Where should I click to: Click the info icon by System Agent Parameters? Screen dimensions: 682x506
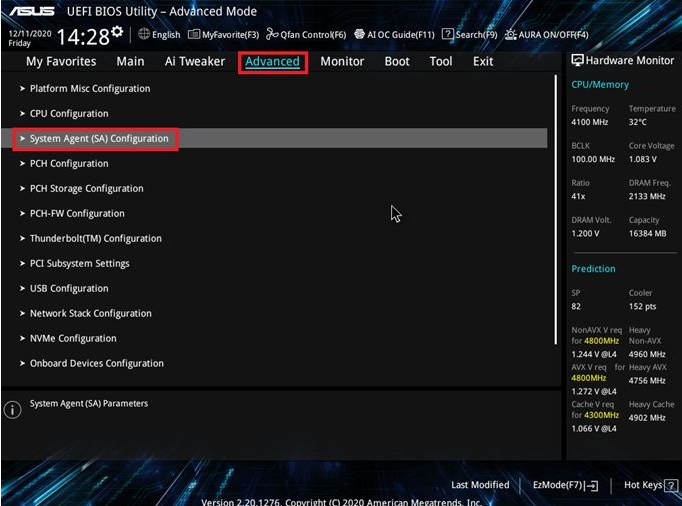click(12, 409)
